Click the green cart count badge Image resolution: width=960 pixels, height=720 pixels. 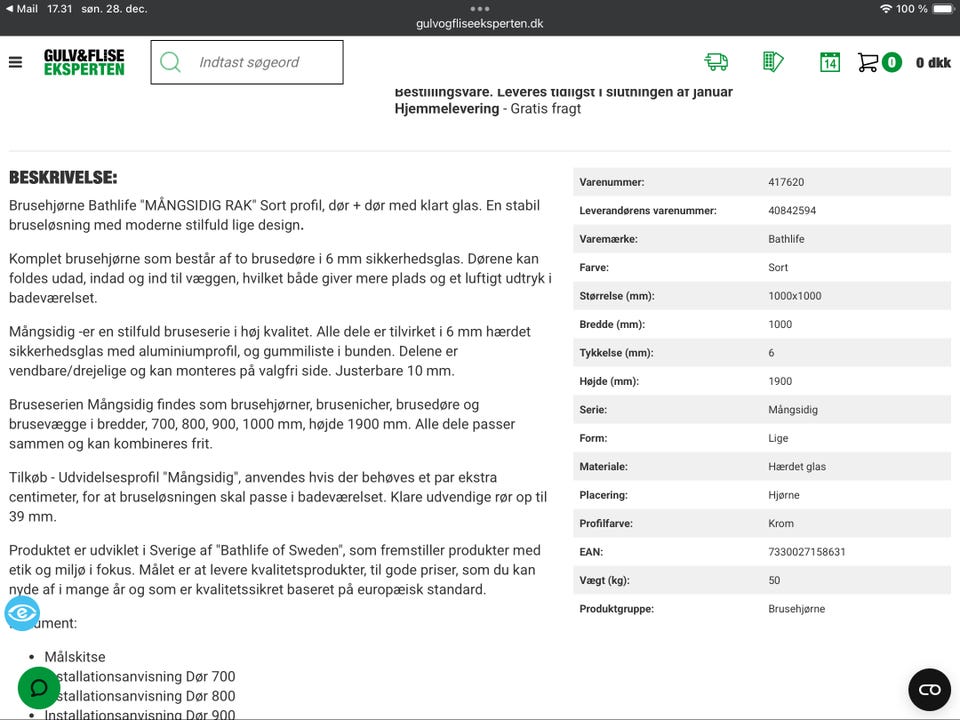[892, 62]
